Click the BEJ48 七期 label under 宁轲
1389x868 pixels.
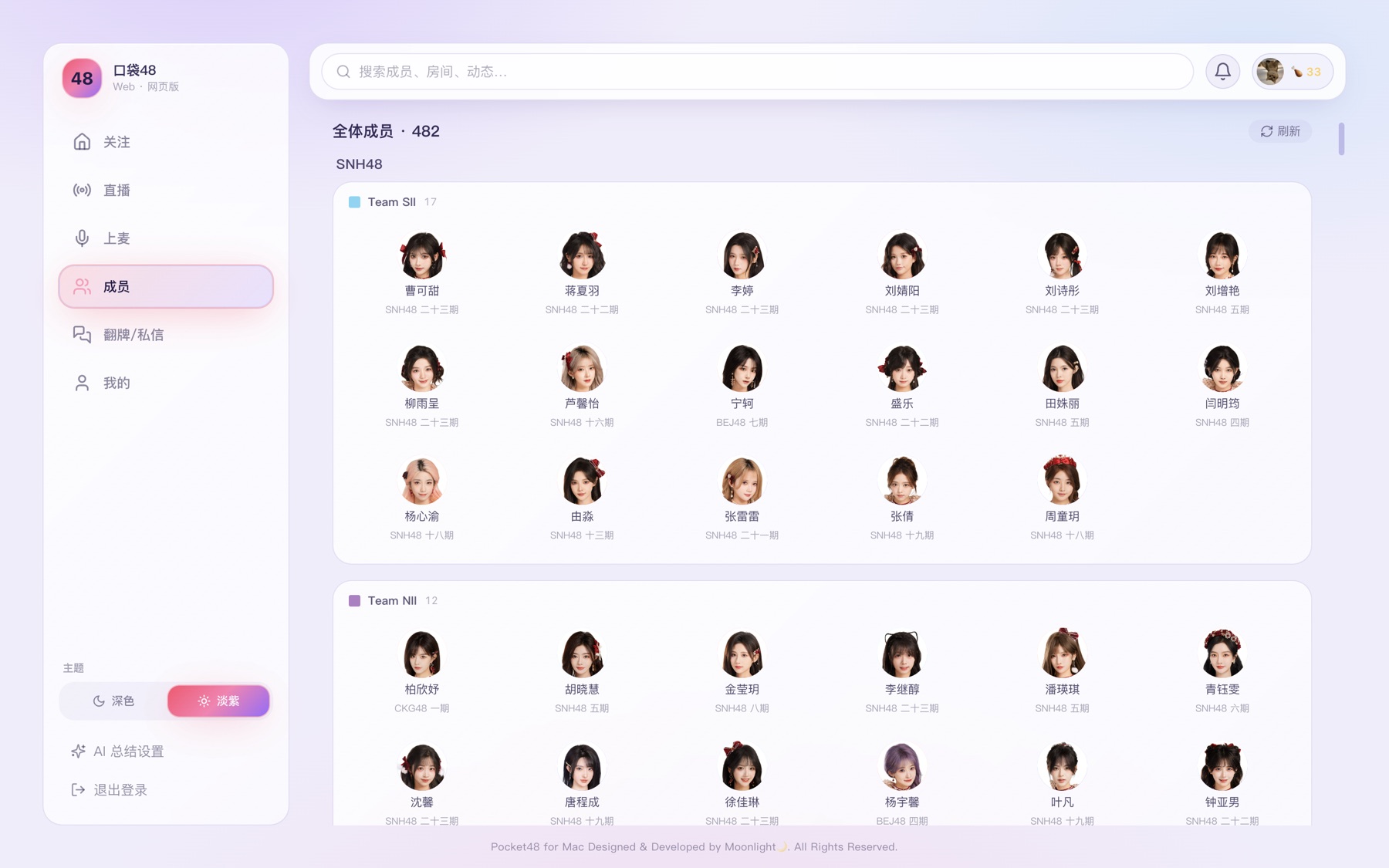click(742, 423)
